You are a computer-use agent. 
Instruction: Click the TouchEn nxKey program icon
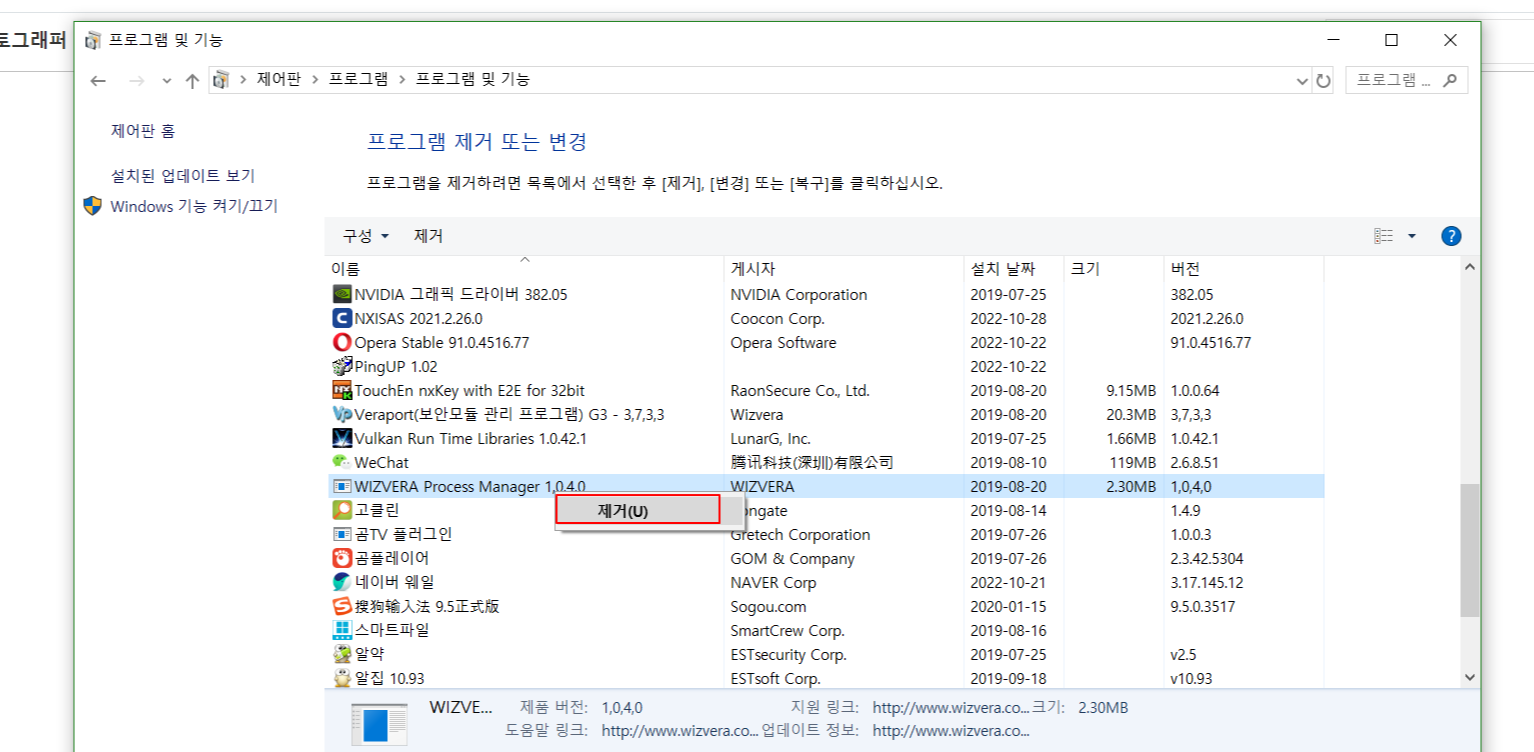pyautogui.click(x=342, y=391)
